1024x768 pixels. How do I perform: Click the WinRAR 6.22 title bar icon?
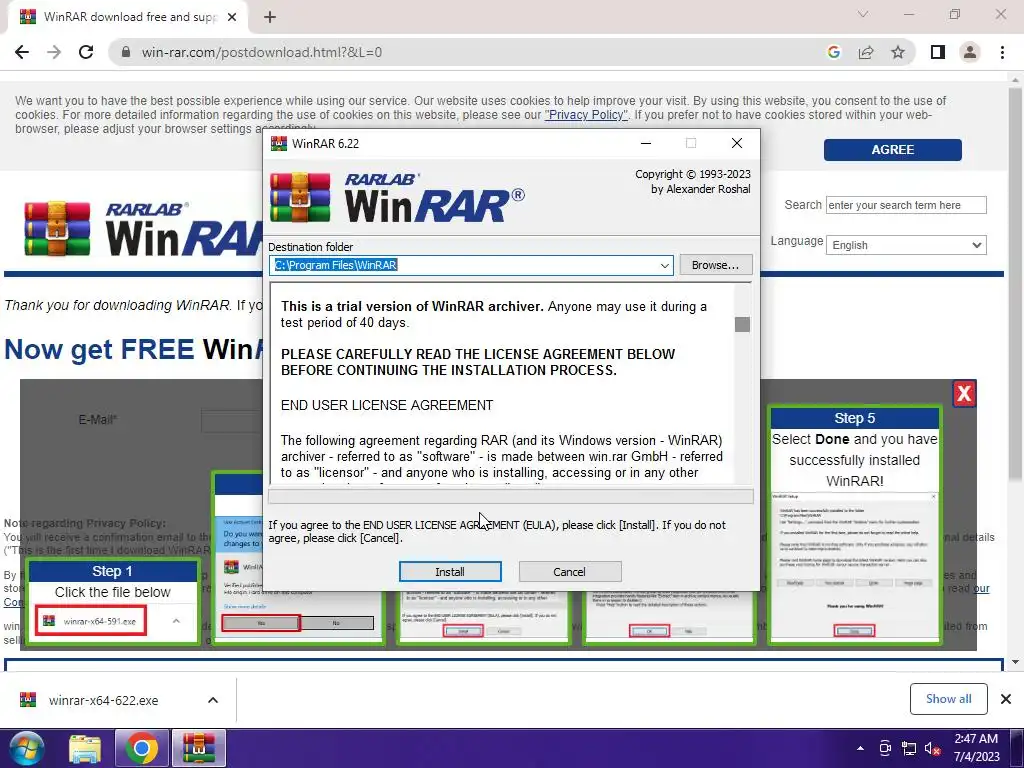pyautogui.click(x=279, y=143)
